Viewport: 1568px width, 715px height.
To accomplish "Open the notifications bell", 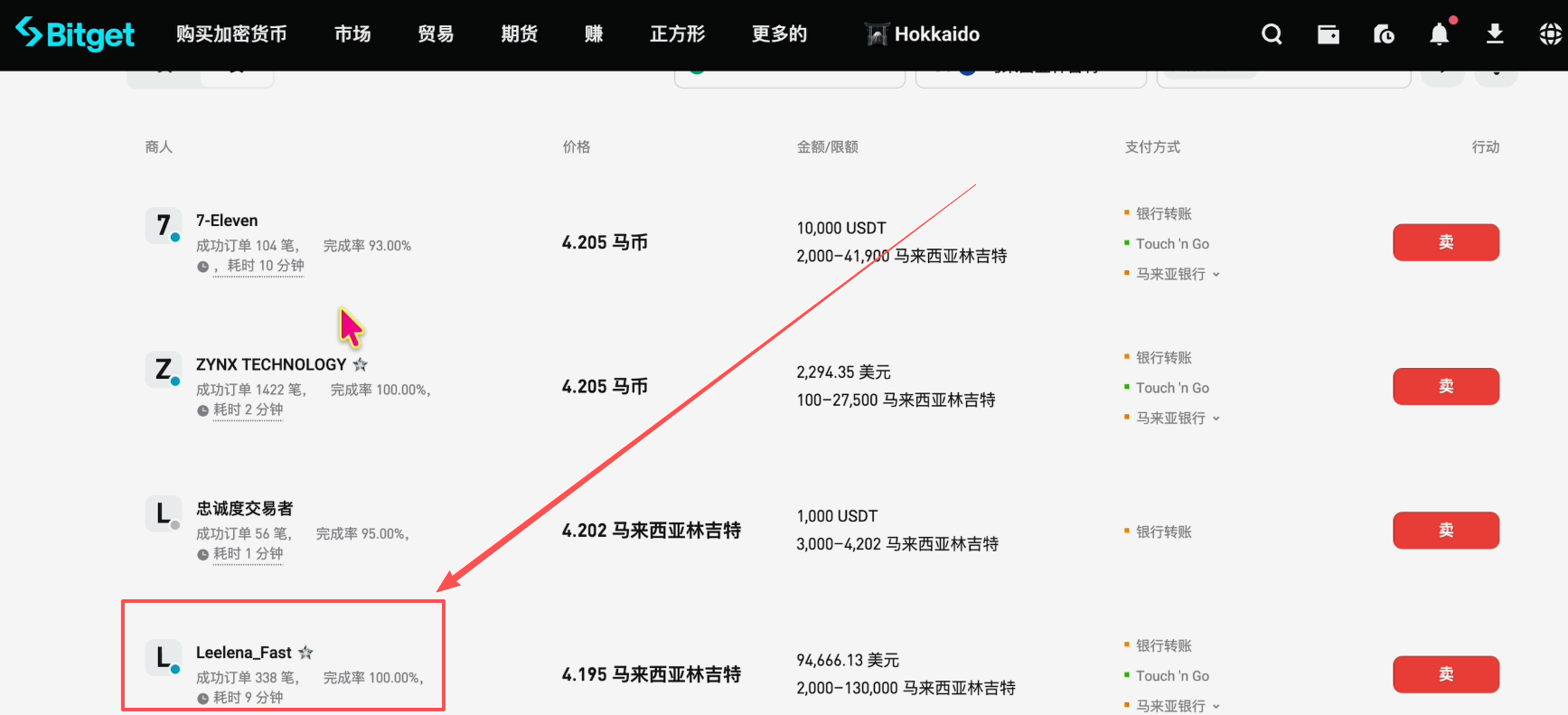I will coord(1439,34).
